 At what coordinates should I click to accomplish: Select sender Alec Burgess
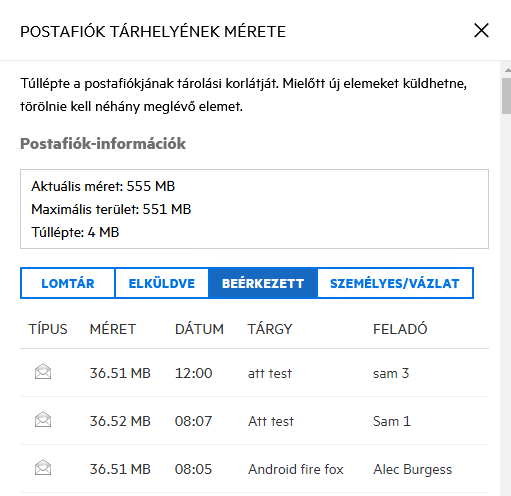pyautogui.click(x=412, y=469)
